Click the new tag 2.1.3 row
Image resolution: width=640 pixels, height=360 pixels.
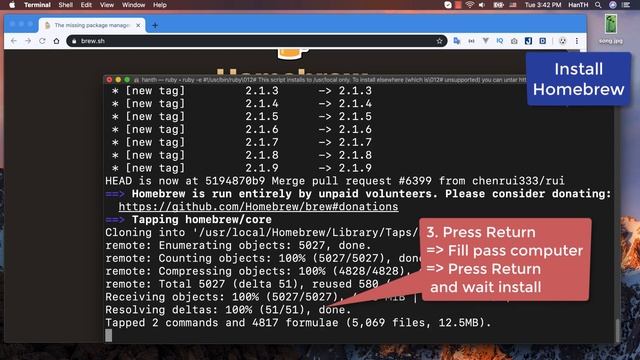242,91
